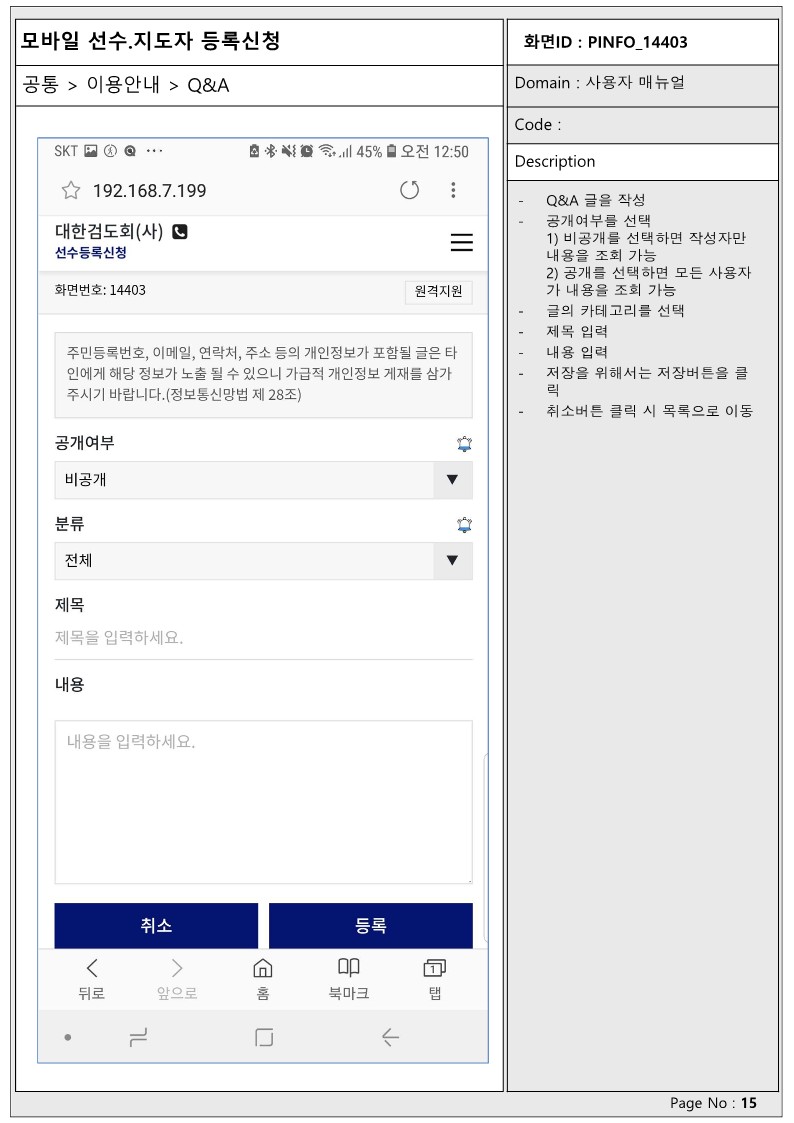794x1123 pixels.
Task: Click the 원격지원 button
Action: point(438,291)
